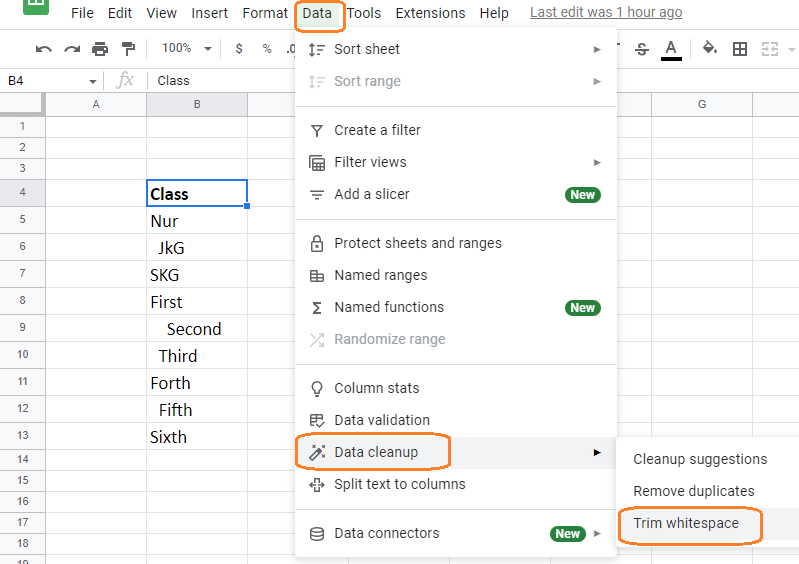This screenshot has width=799, height=564.
Task: Select cell containing JkG
Action: (x=197, y=248)
